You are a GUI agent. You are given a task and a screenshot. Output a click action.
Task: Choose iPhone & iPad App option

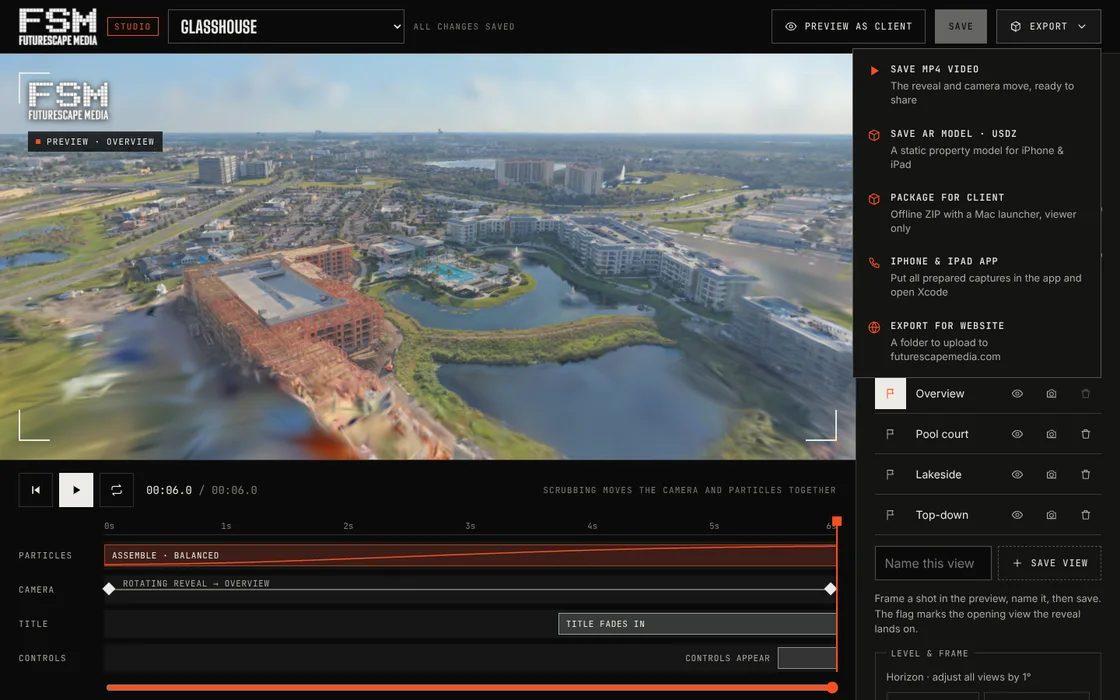[x=976, y=276]
